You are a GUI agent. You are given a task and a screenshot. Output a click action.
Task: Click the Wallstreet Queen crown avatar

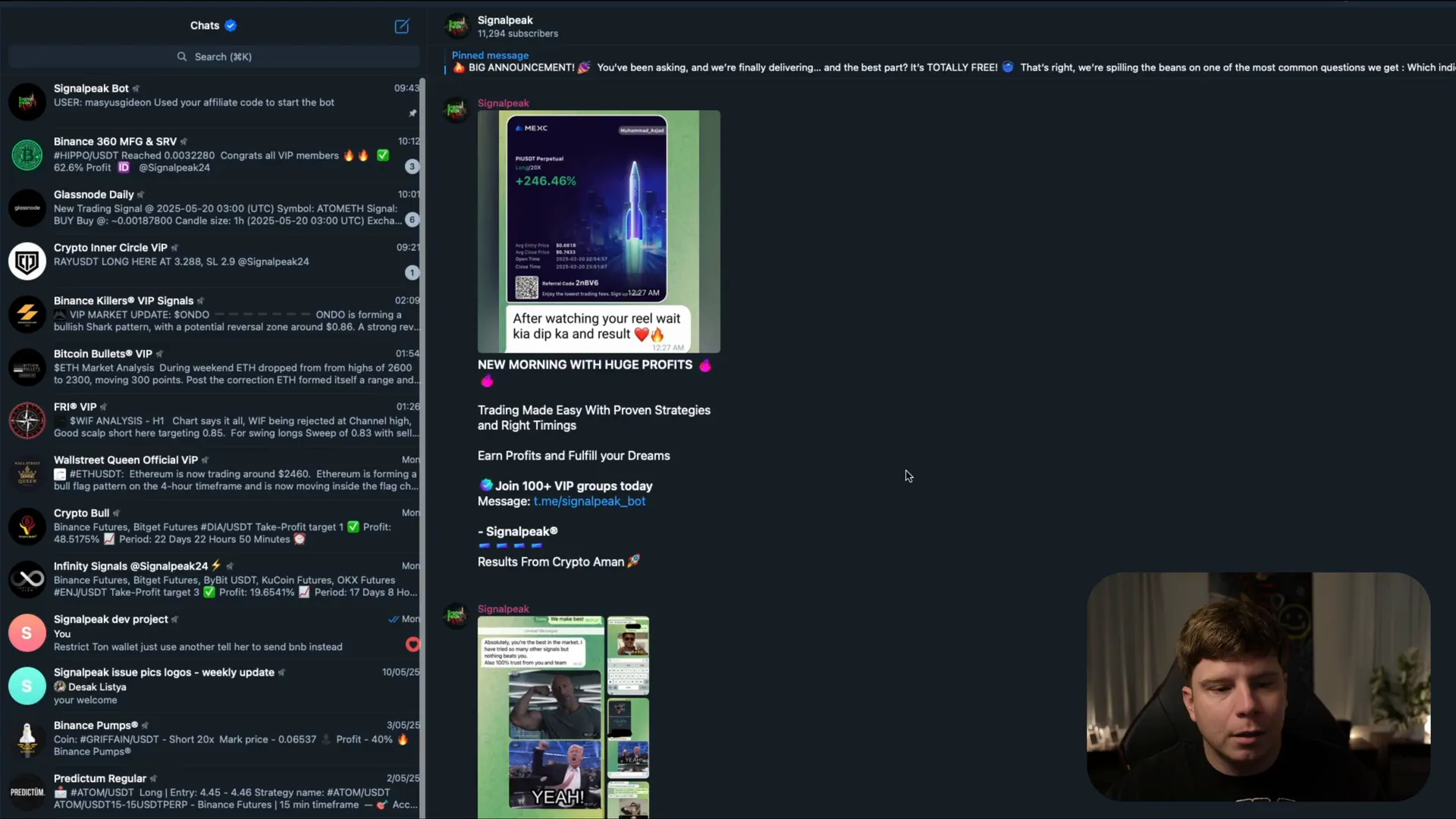27,473
